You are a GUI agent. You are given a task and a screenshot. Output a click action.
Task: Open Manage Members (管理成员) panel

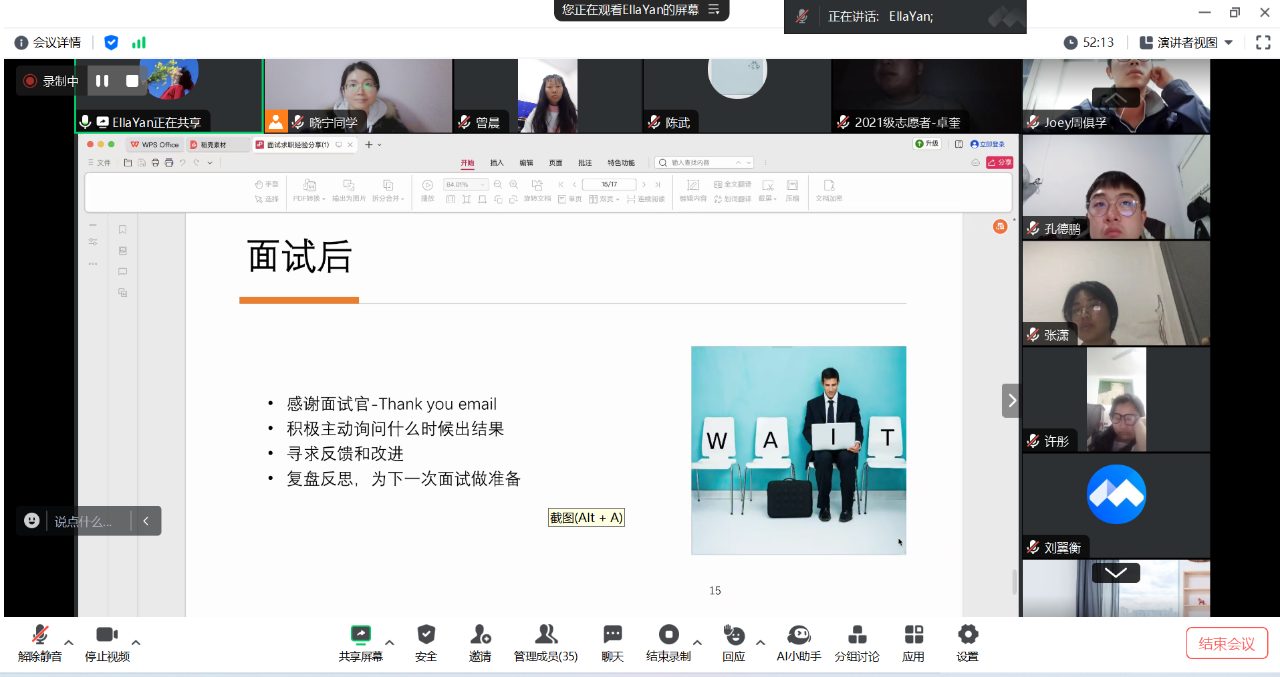click(x=545, y=635)
